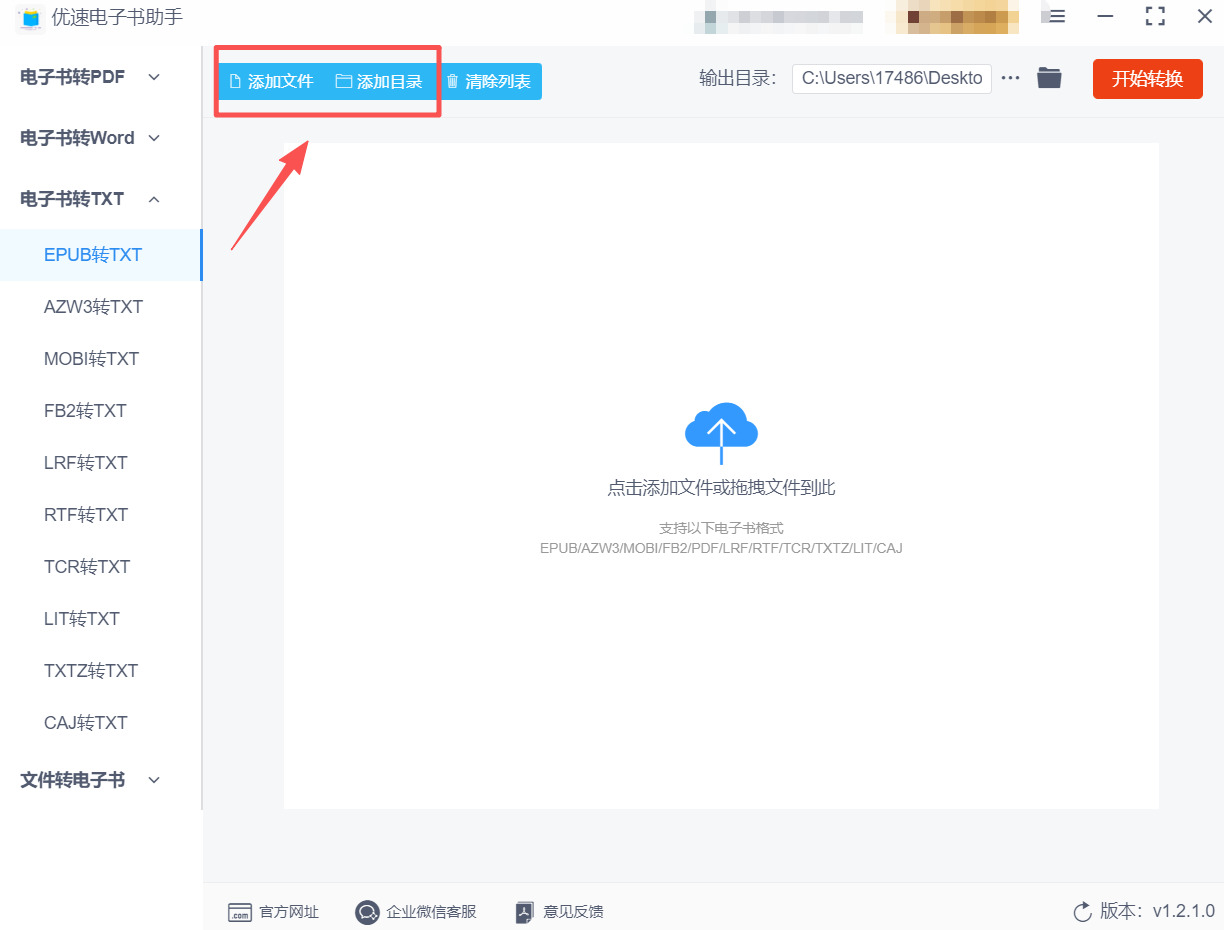The image size is (1224, 930).
Task: Click the 添加目录 folder icon on the toolbar
Action: coord(345,80)
